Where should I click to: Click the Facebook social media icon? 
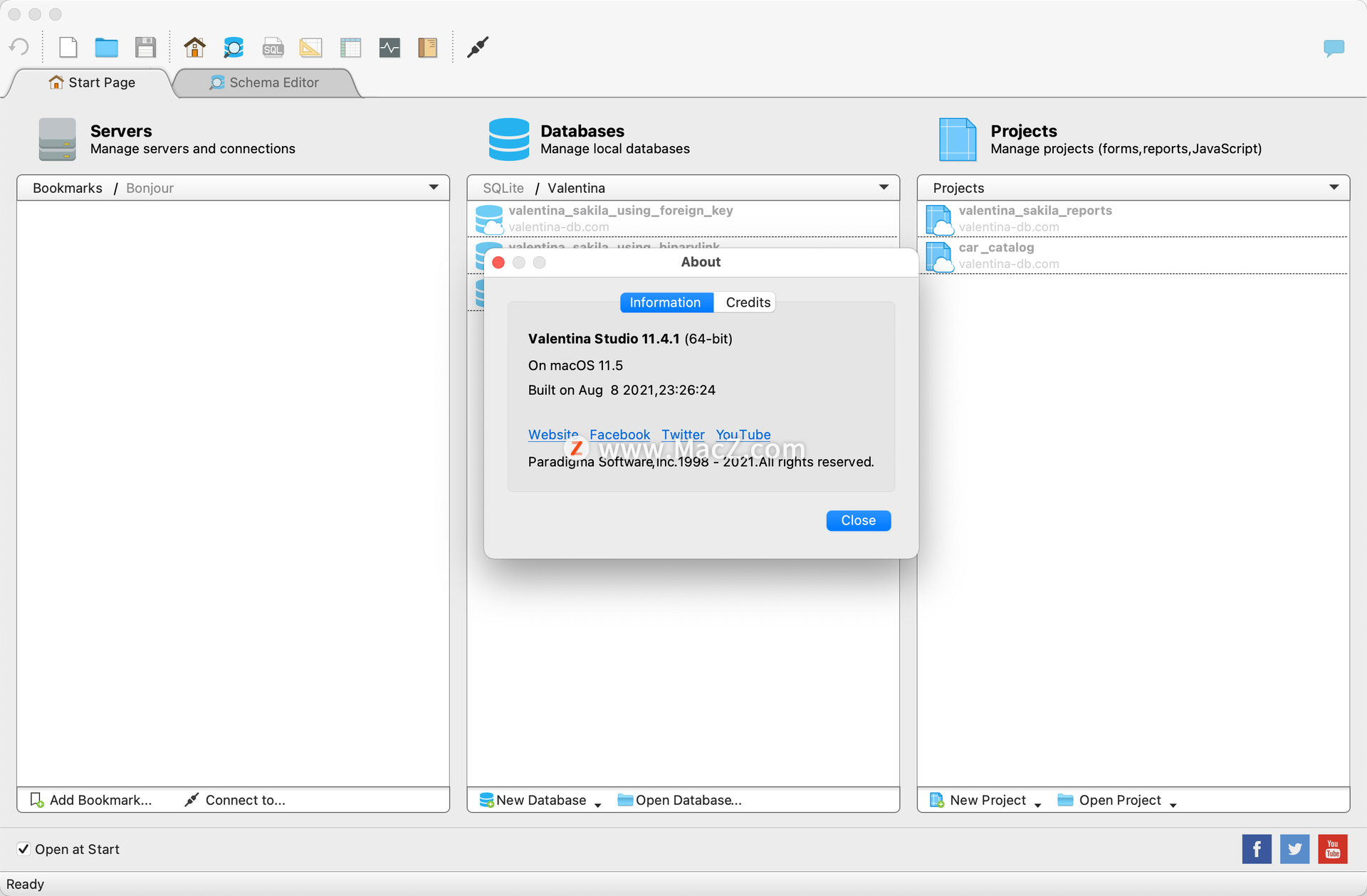1255,848
